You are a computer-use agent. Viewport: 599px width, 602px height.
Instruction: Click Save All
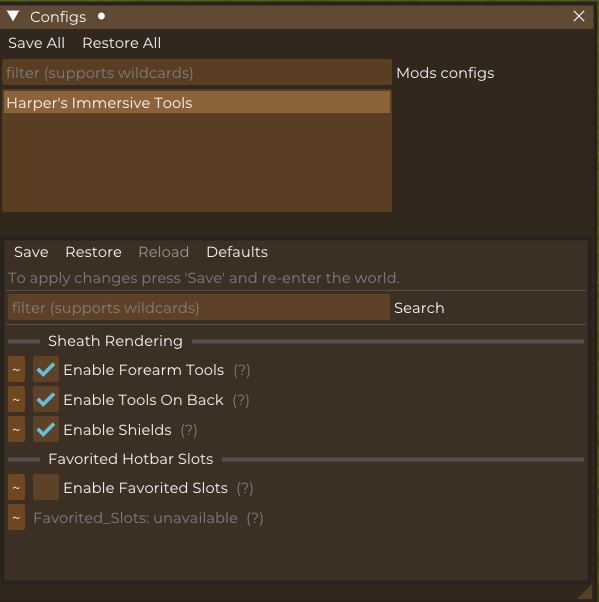pos(36,43)
